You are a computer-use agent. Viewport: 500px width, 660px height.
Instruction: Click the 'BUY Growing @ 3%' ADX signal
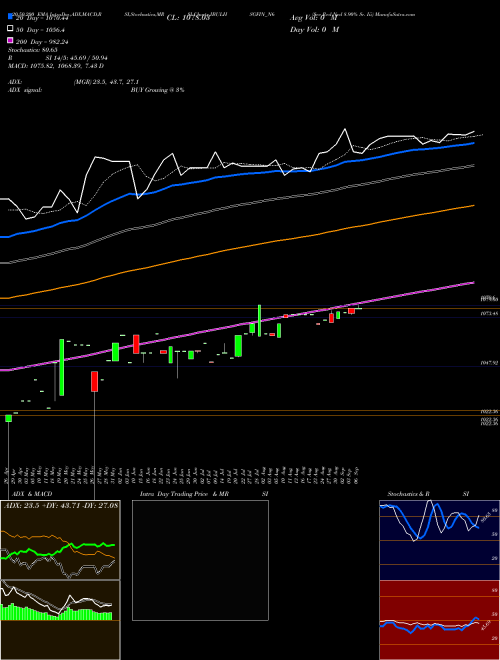tap(157, 90)
